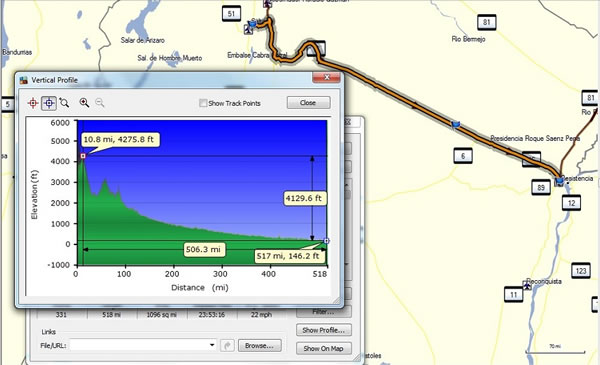Click the go-to-link arrow icon beside File/URL
This screenshot has height=365, width=600.
[227, 345]
